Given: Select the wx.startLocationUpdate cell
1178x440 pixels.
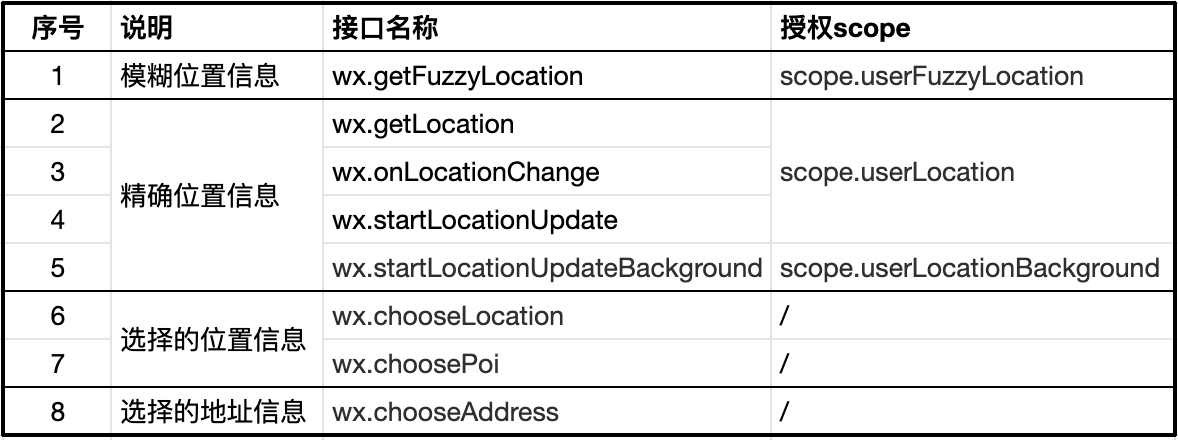Looking at the screenshot, I should pyautogui.click(x=475, y=220).
